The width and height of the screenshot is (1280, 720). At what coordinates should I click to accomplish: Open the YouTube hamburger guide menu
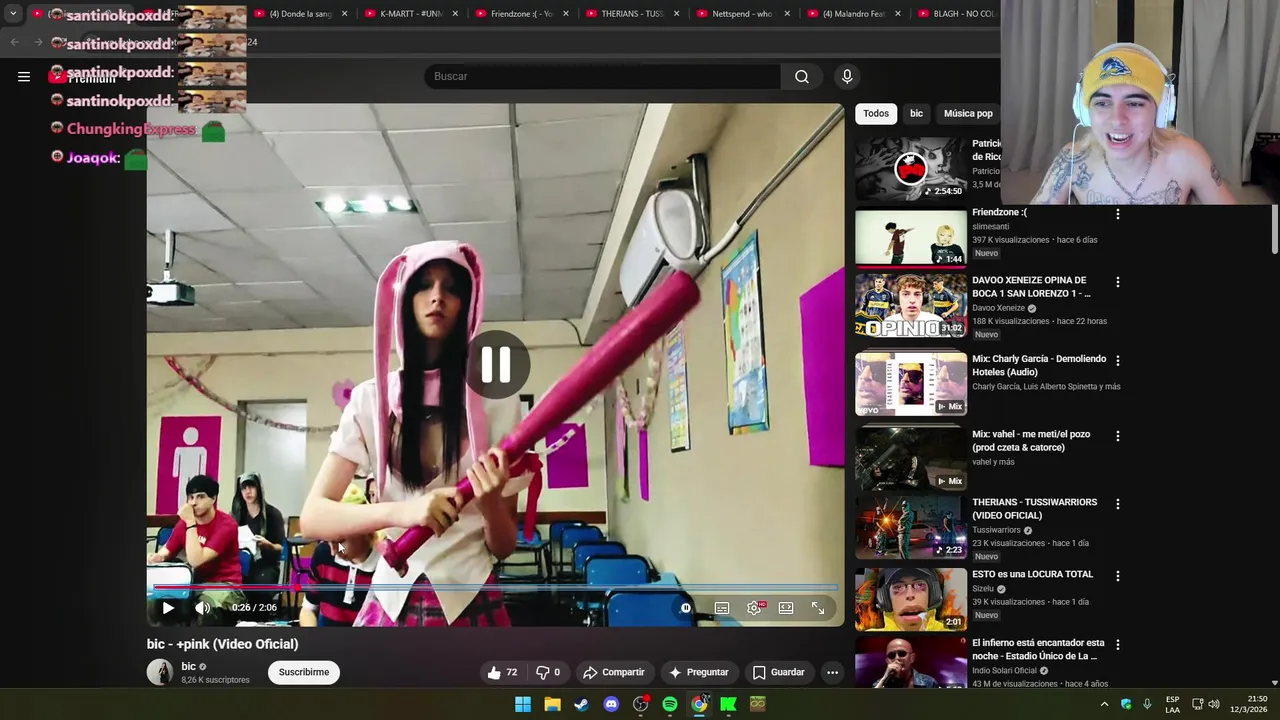[24, 76]
